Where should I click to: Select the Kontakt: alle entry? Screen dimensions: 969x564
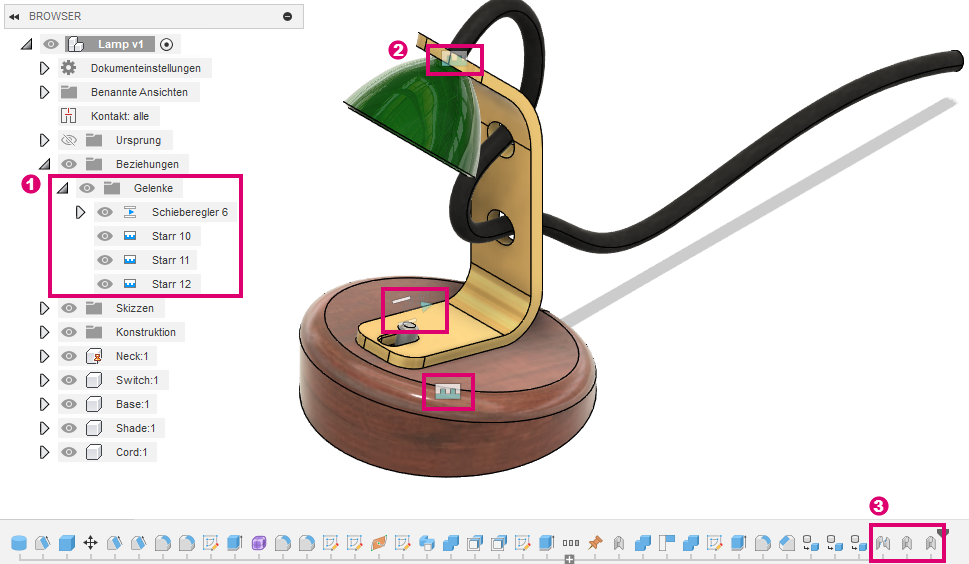[120, 116]
